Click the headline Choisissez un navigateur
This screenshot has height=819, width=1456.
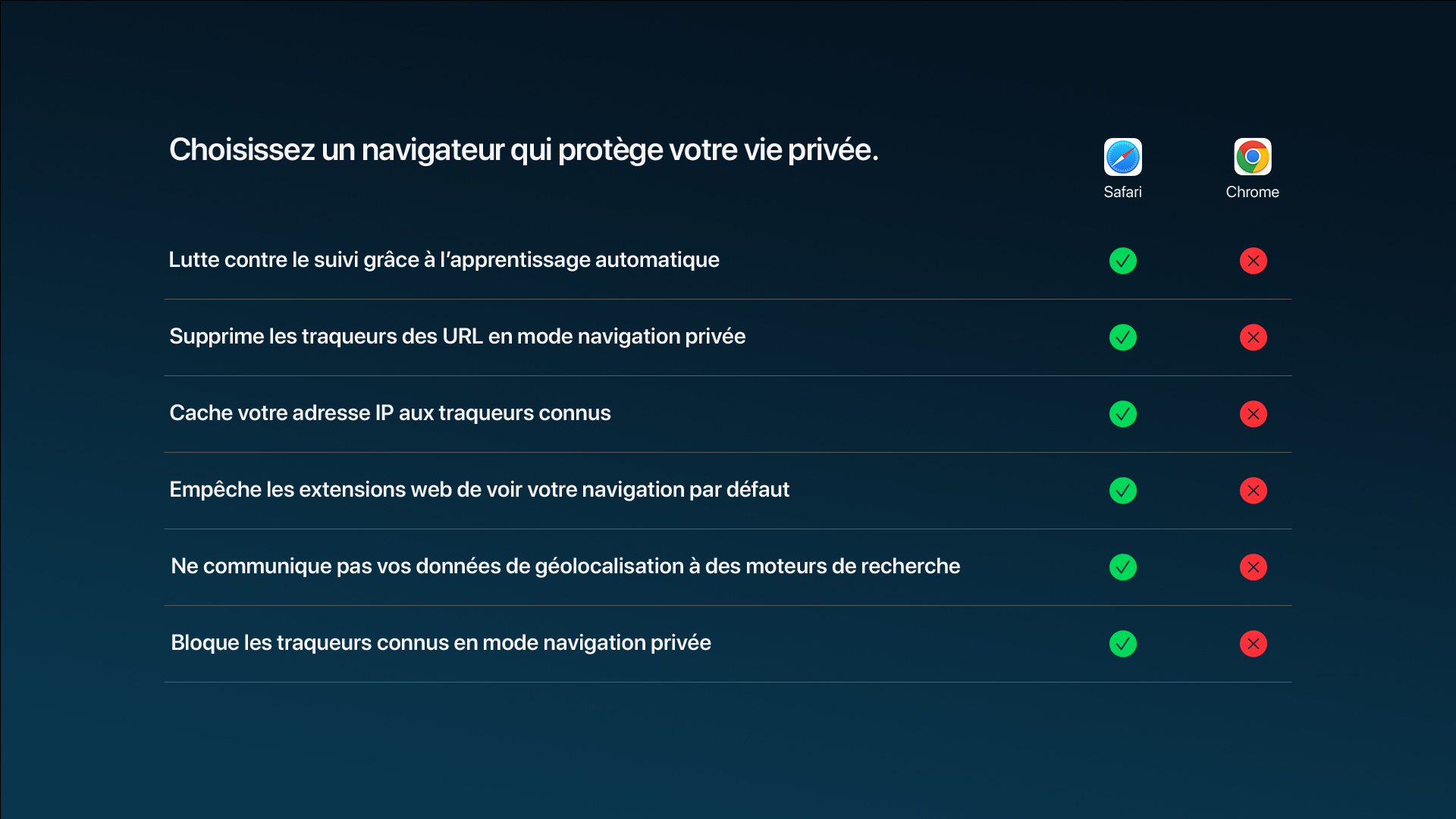coord(524,150)
